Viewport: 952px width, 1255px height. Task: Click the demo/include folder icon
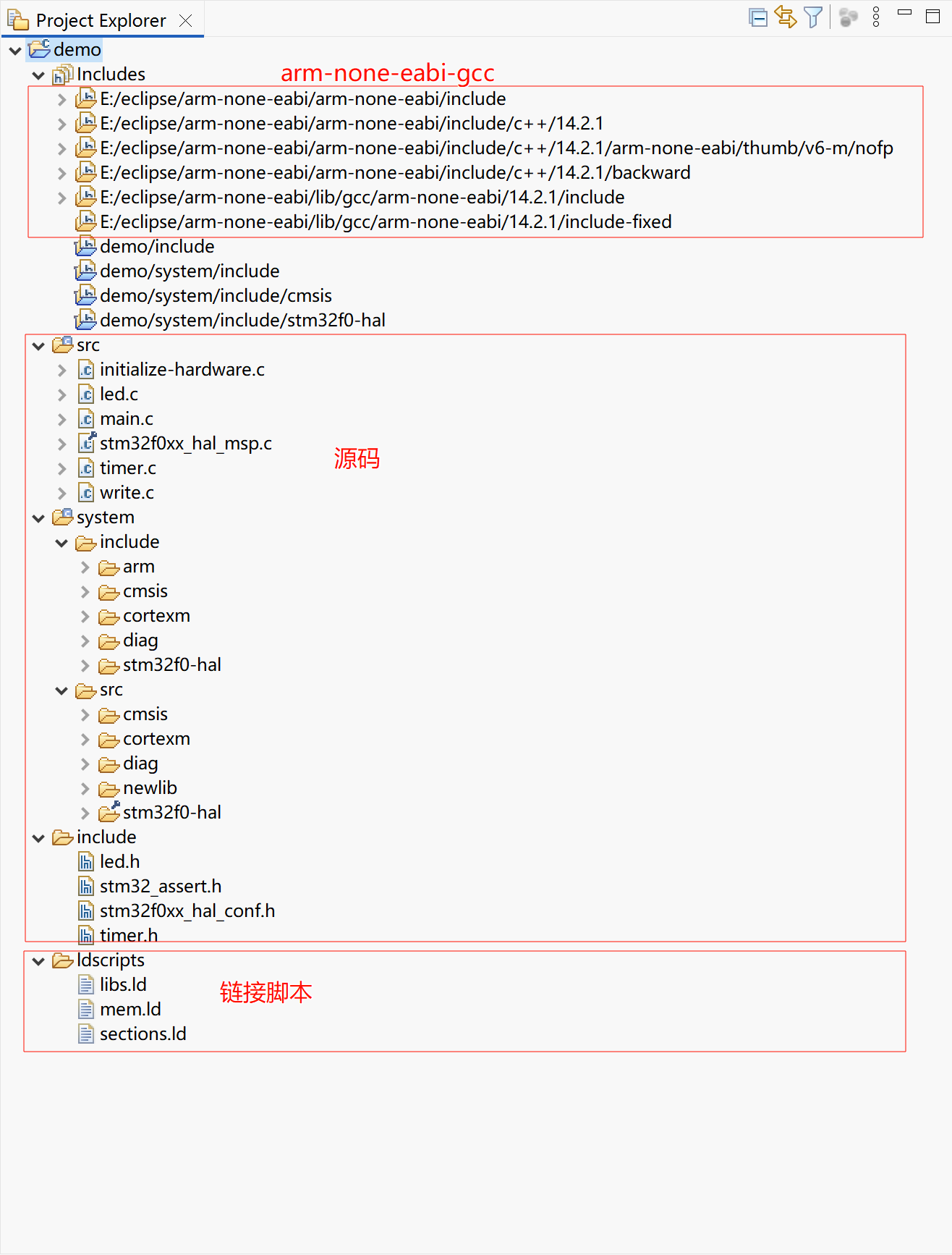(x=85, y=246)
